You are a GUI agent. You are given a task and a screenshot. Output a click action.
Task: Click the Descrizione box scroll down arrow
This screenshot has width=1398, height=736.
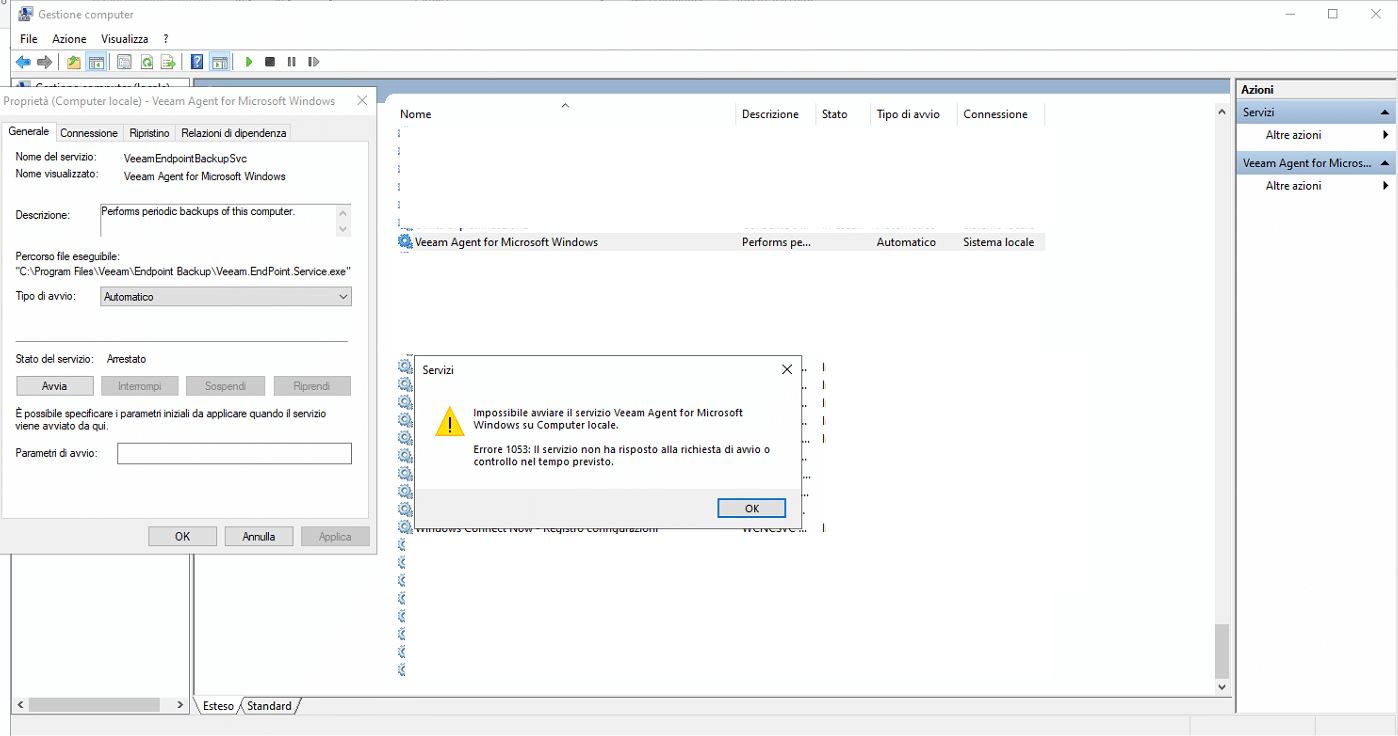[344, 229]
